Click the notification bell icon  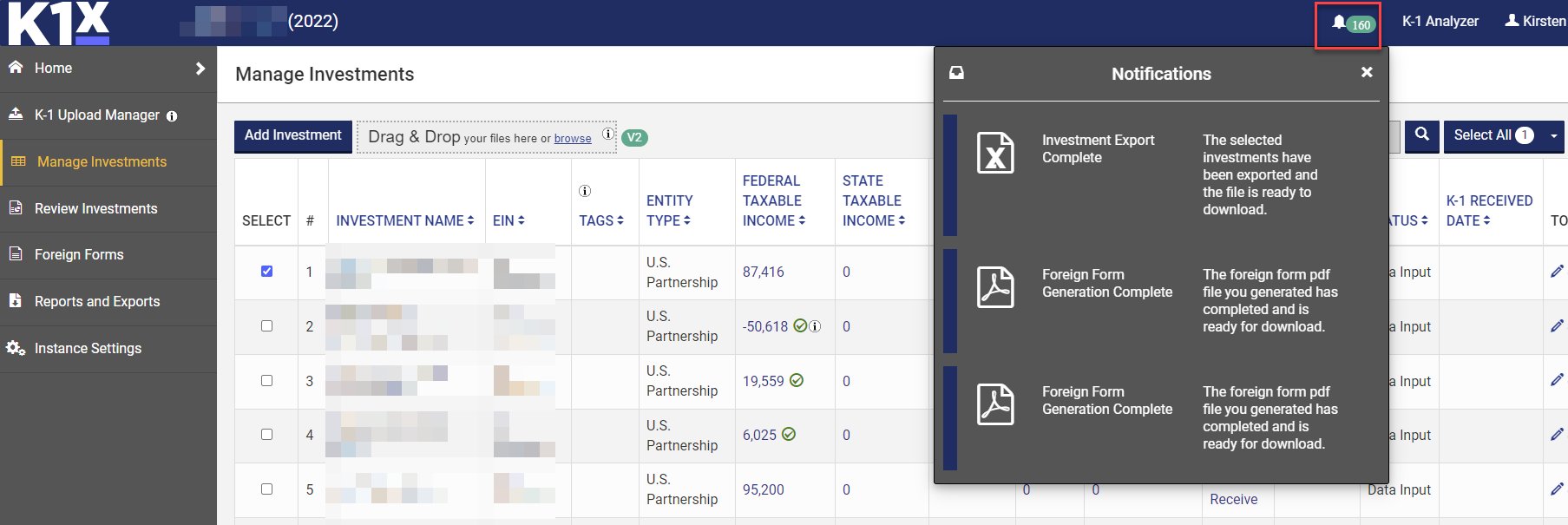coord(1339,23)
